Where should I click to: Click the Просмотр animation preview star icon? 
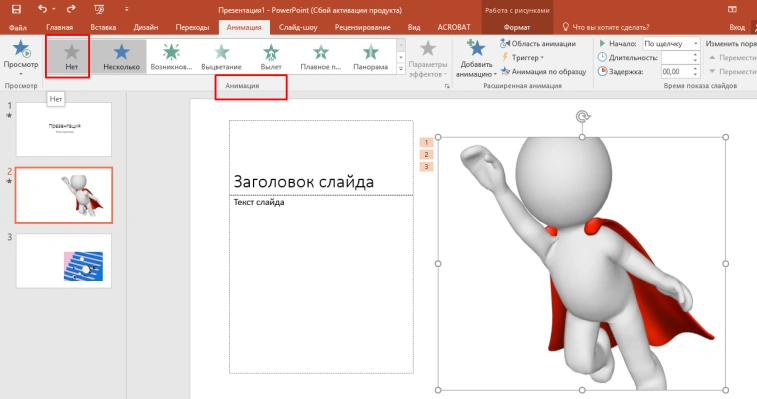(21, 49)
